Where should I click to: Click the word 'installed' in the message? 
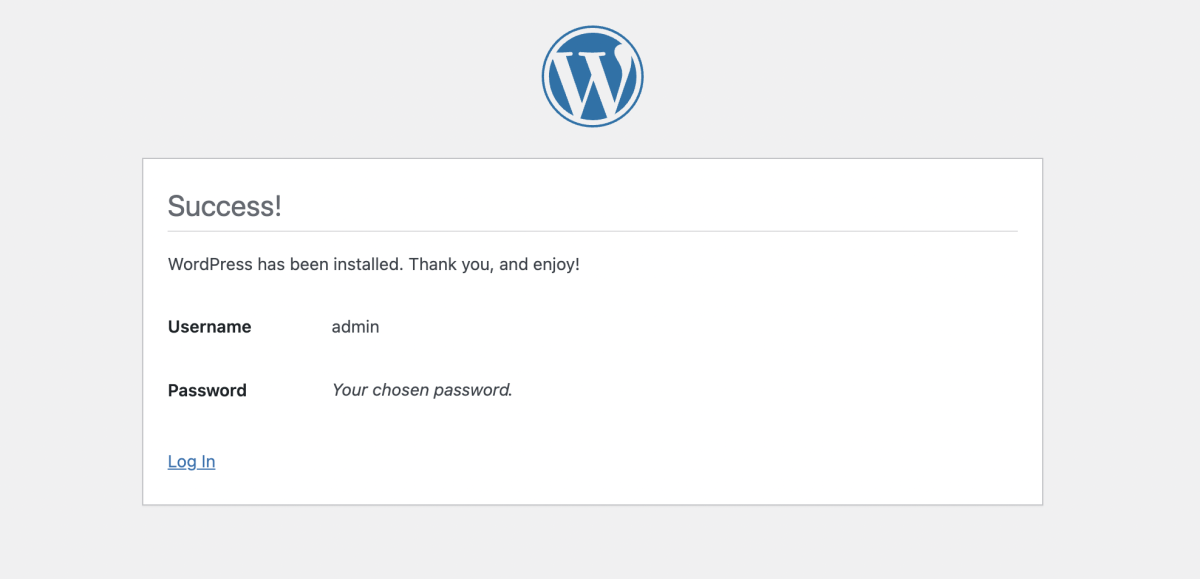(368, 265)
